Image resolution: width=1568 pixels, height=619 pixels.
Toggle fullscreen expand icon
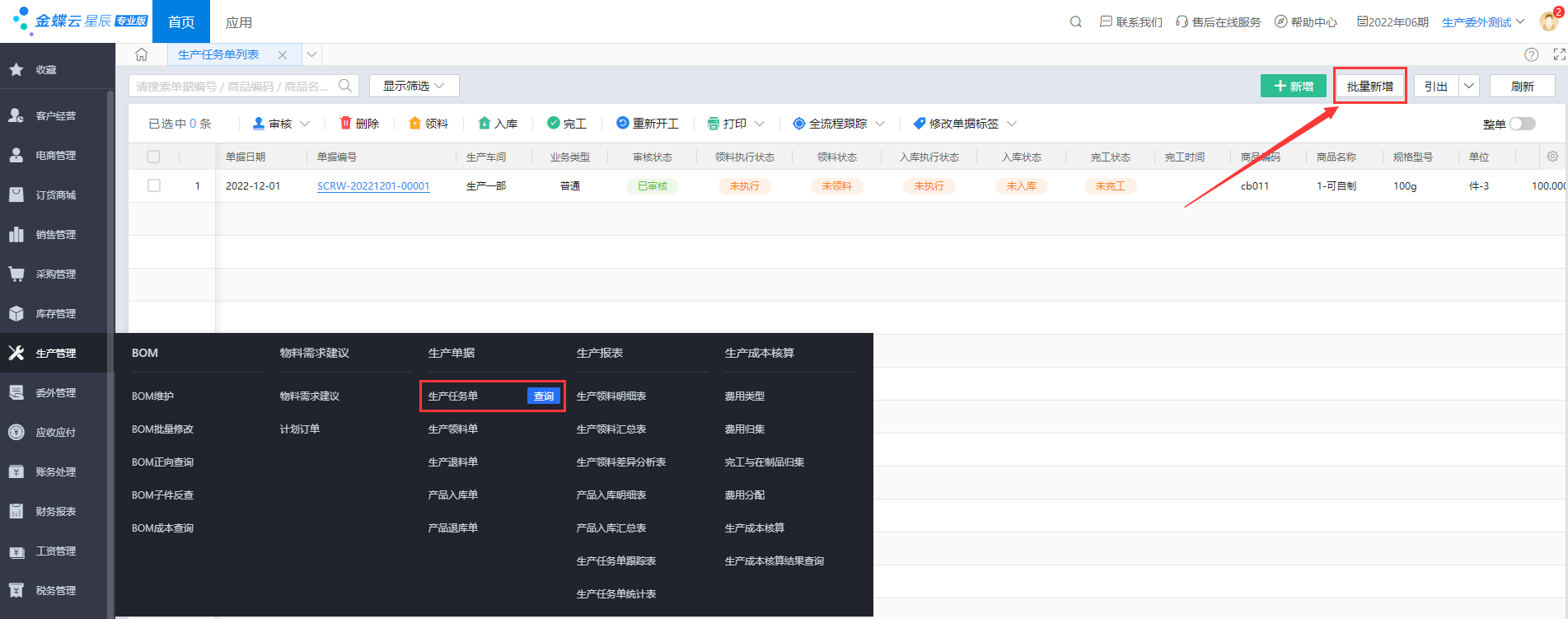1559,54
